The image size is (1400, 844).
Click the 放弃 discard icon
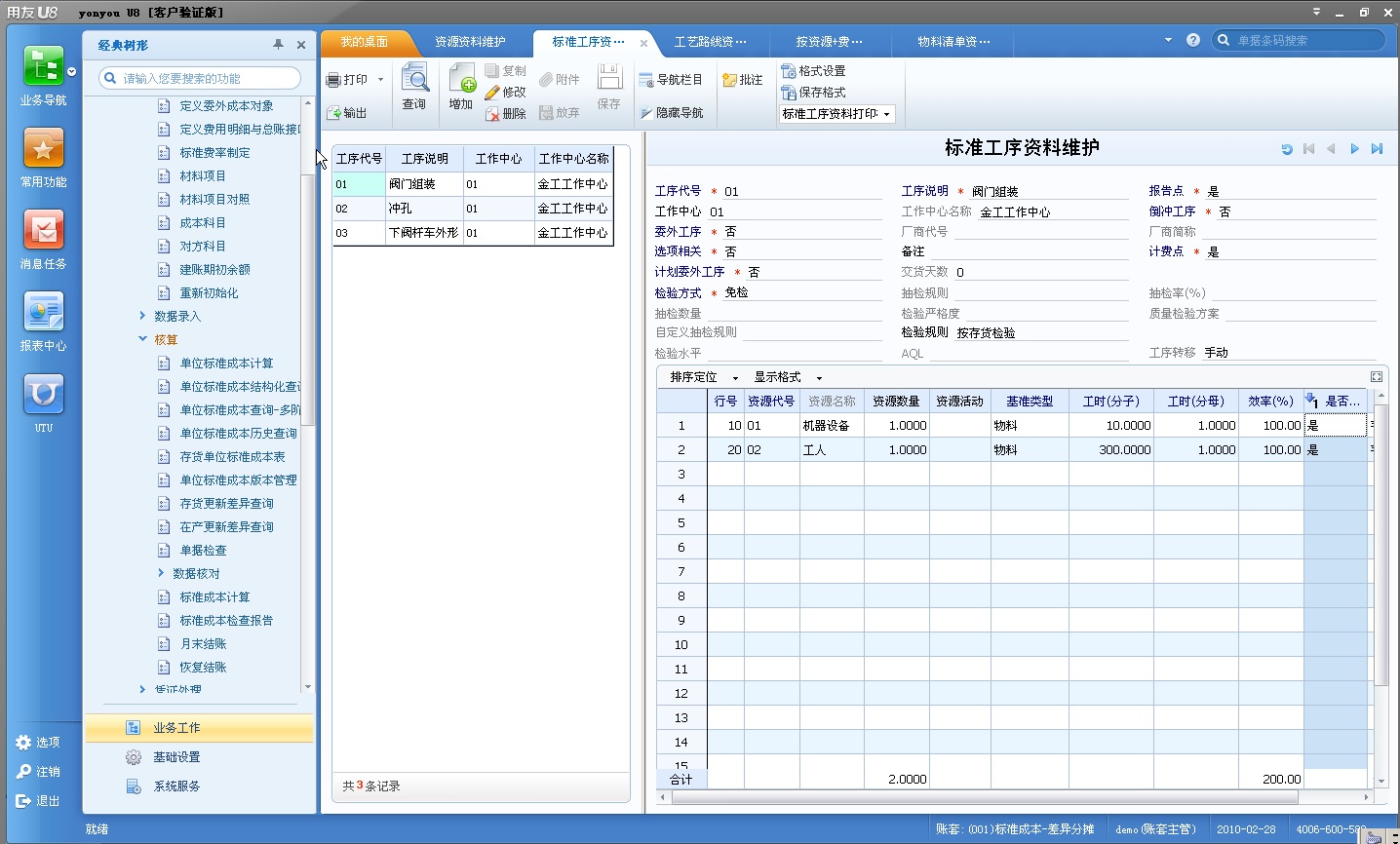[546, 113]
